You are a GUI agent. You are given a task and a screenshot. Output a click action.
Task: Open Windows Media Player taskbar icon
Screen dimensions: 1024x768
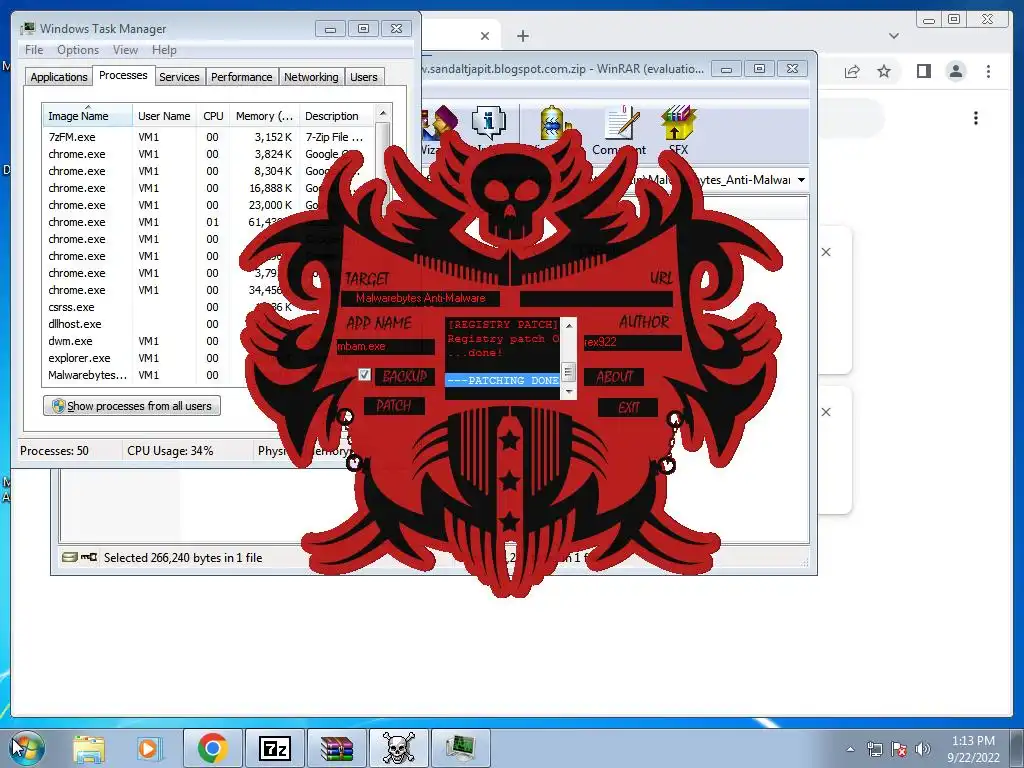pos(148,749)
